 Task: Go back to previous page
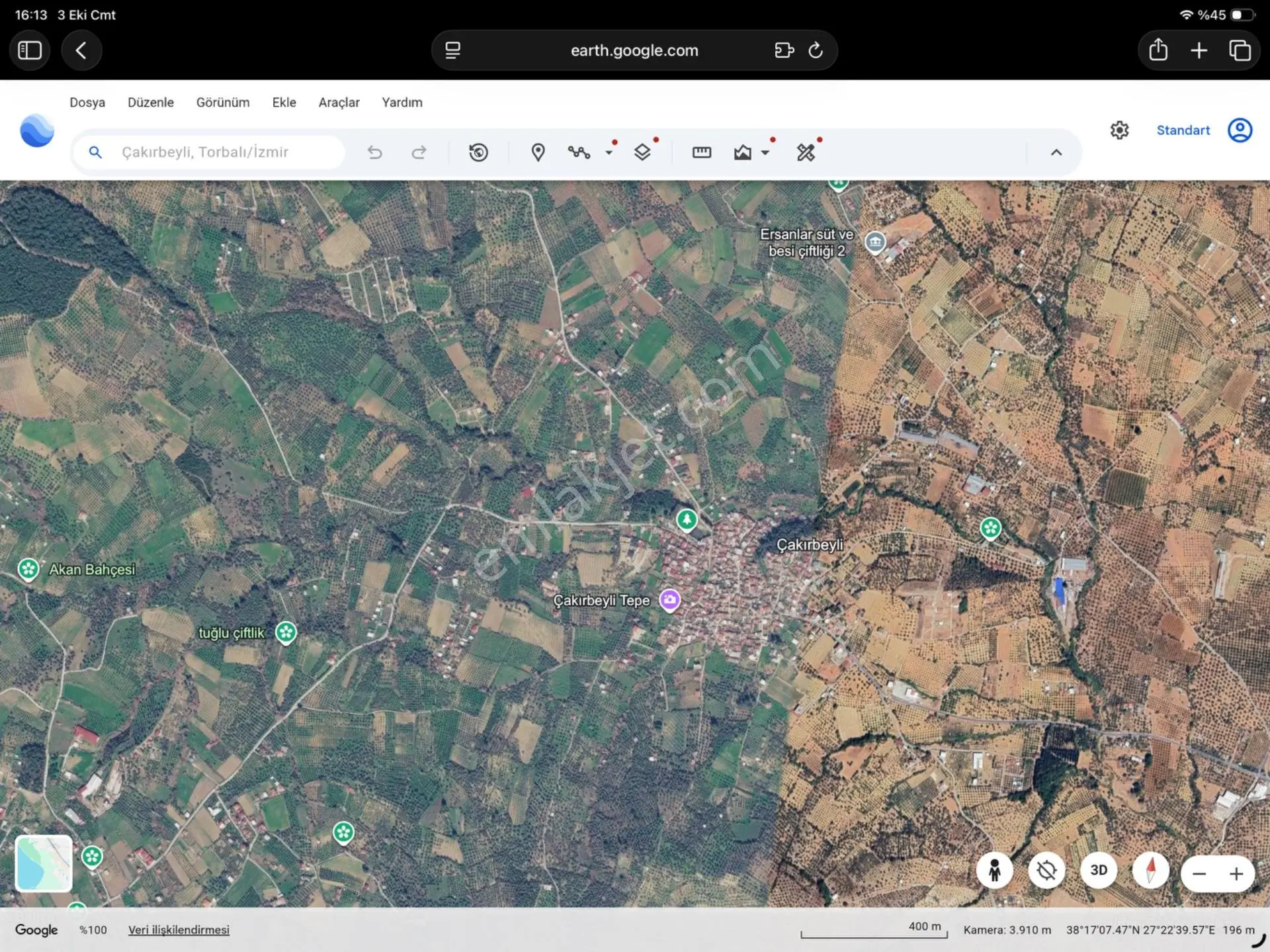pos(81,50)
